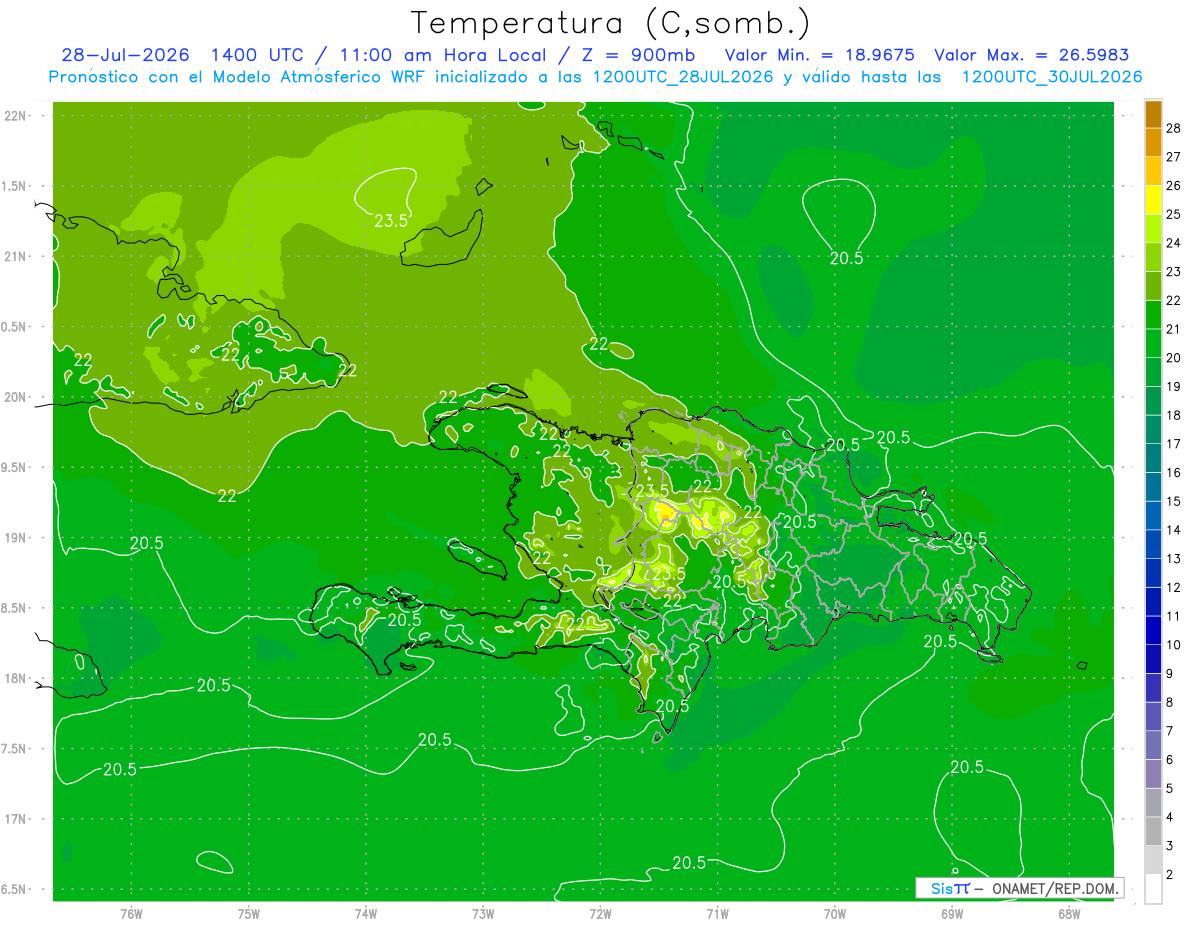The height and width of the screenshot is (927, 1200).
Task: Click the "Temperatura (C,somb.)" title
Action: point(611,23)
